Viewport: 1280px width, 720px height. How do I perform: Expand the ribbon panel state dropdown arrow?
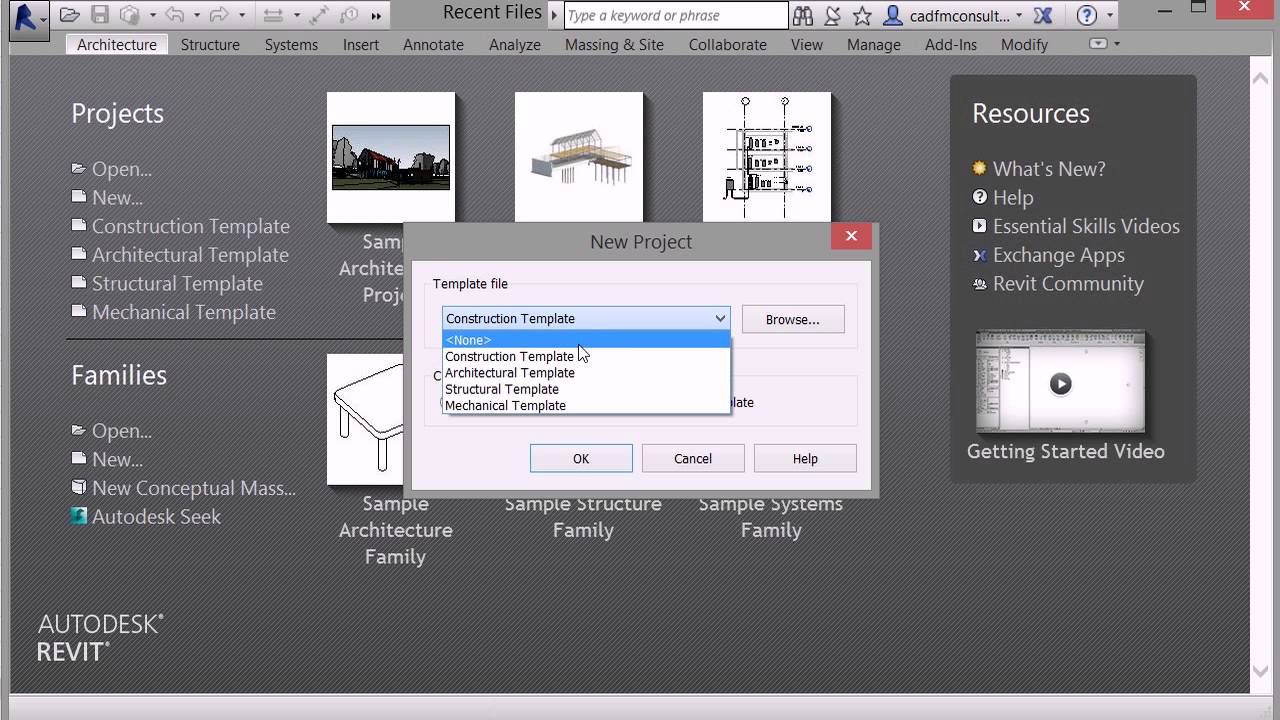click(1117, 44)
